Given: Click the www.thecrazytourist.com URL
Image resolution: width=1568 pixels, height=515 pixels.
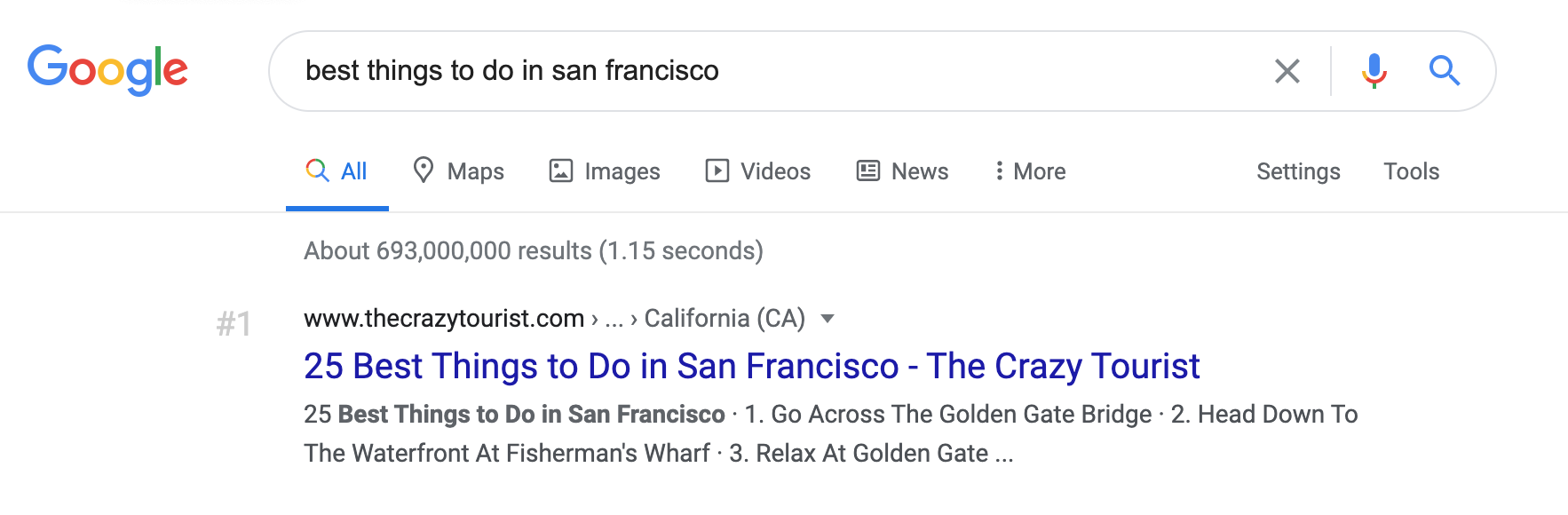Looking at the screenshot, I should [444, 318].
